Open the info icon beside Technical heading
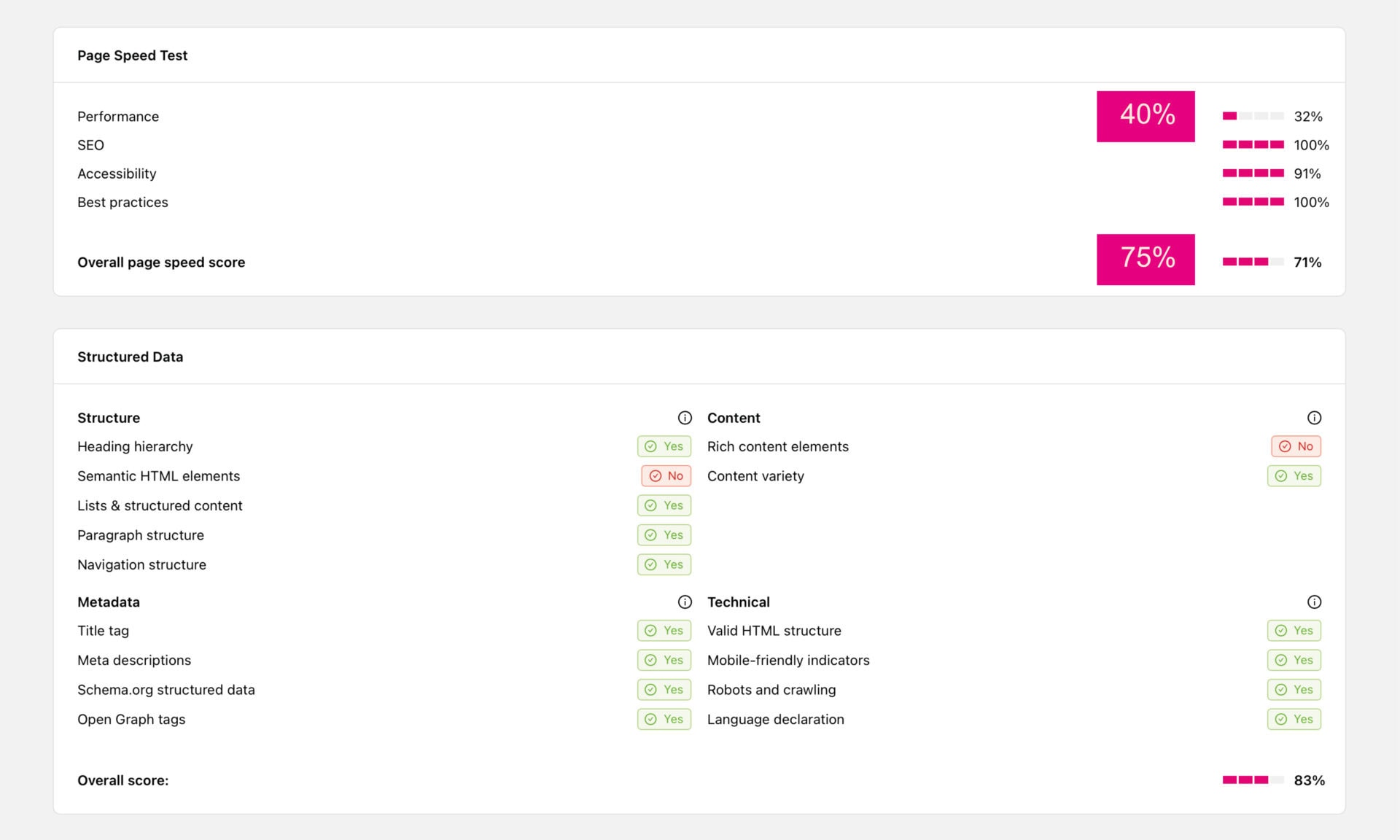The height and width of the screenshot is (840, 1400). [x=1314, y=602]
